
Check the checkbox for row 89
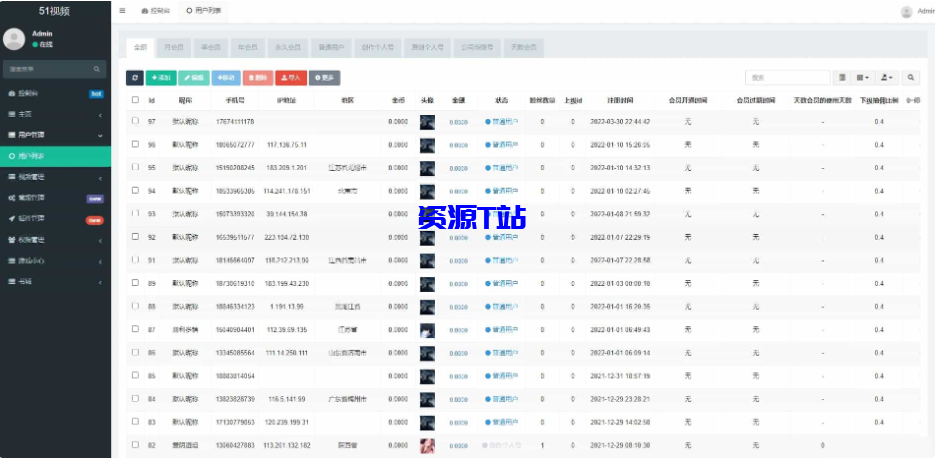tap(135, 283)
